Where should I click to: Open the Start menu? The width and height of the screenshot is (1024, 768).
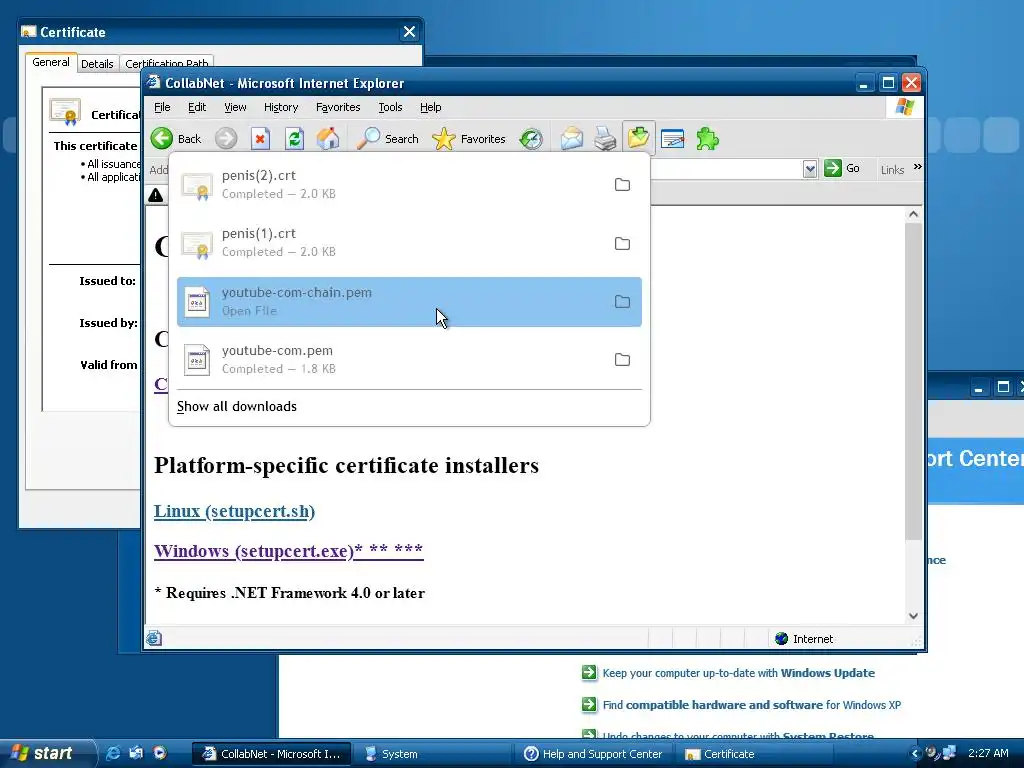point(46,753)
